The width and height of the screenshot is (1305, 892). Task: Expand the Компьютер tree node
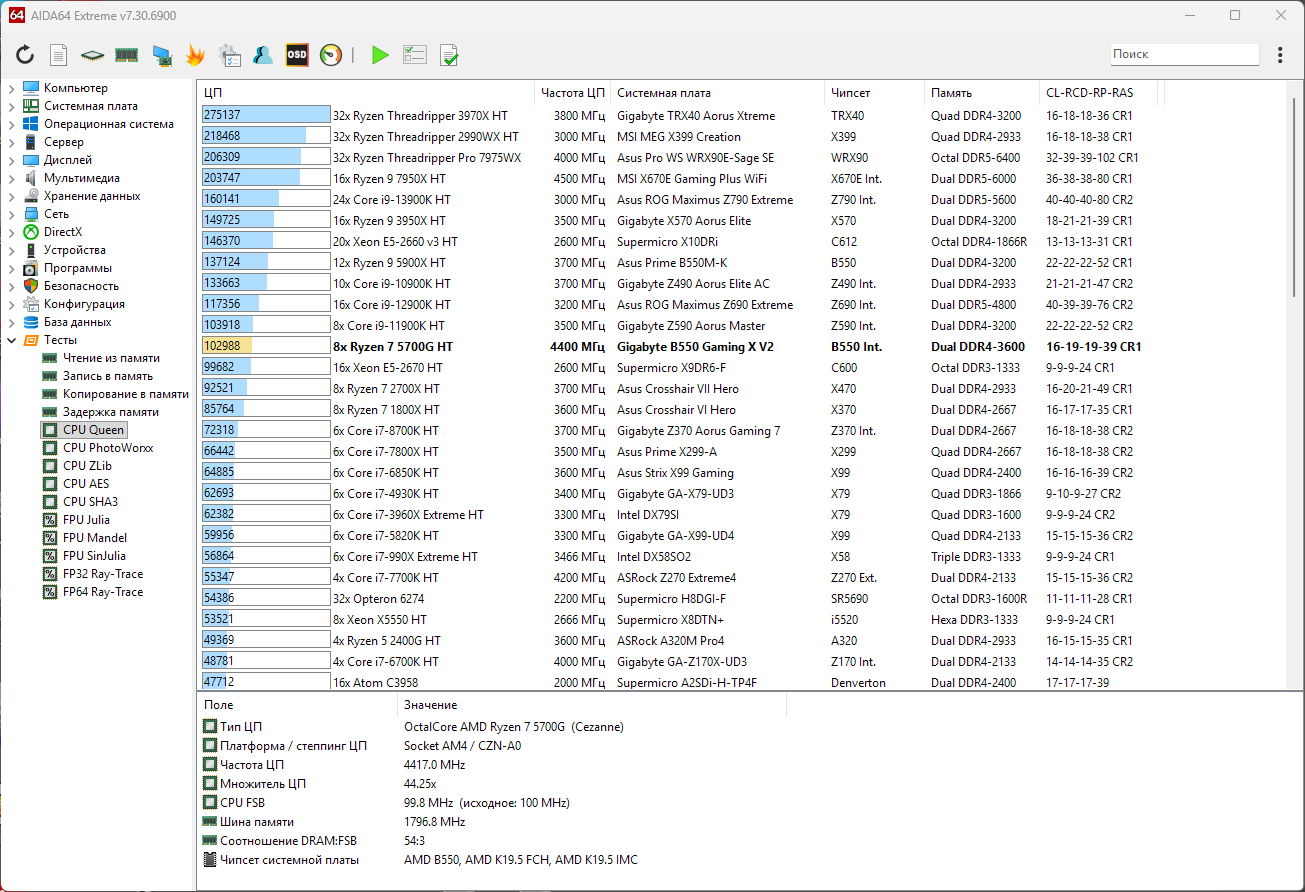pos(11,88)
